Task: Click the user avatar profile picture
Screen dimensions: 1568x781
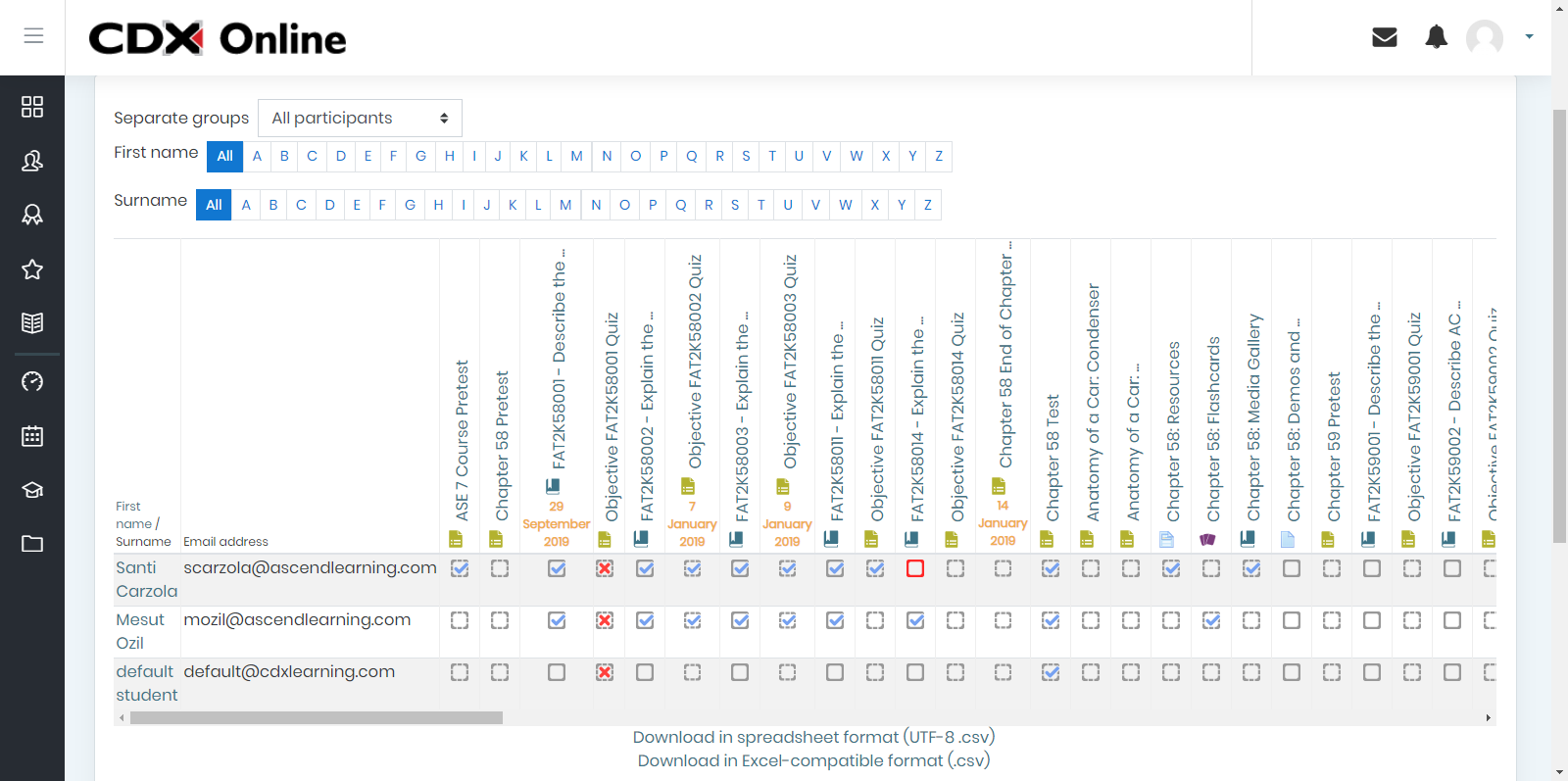Action: point(1485,37)
